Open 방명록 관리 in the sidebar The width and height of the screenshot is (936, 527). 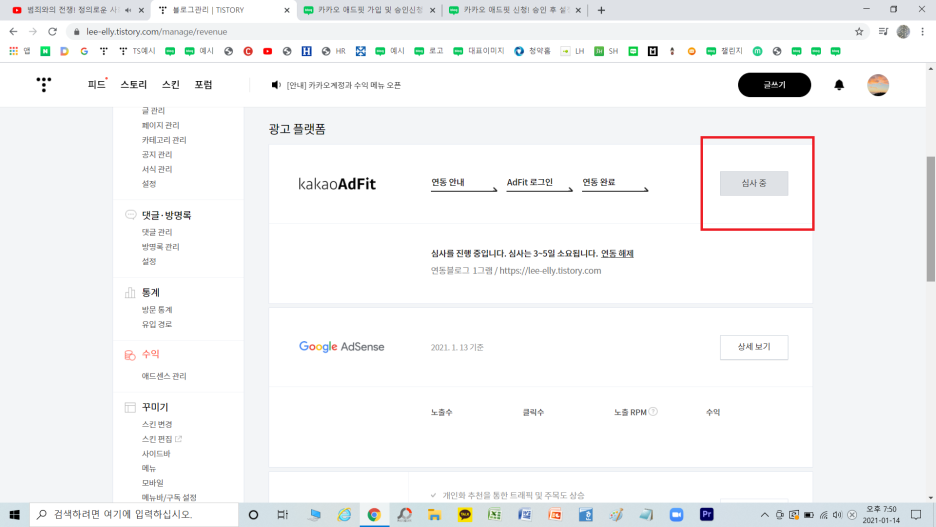(160, 247)
